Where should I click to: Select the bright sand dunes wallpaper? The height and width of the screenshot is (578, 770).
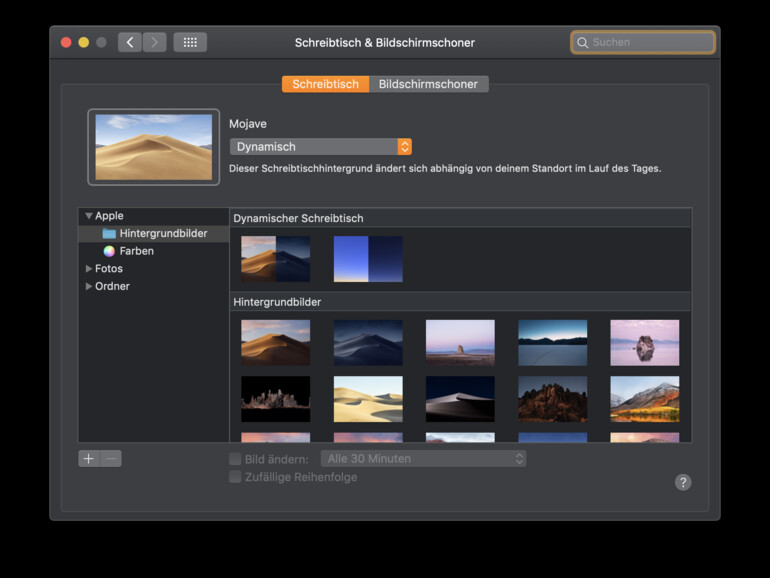(368, 399)
